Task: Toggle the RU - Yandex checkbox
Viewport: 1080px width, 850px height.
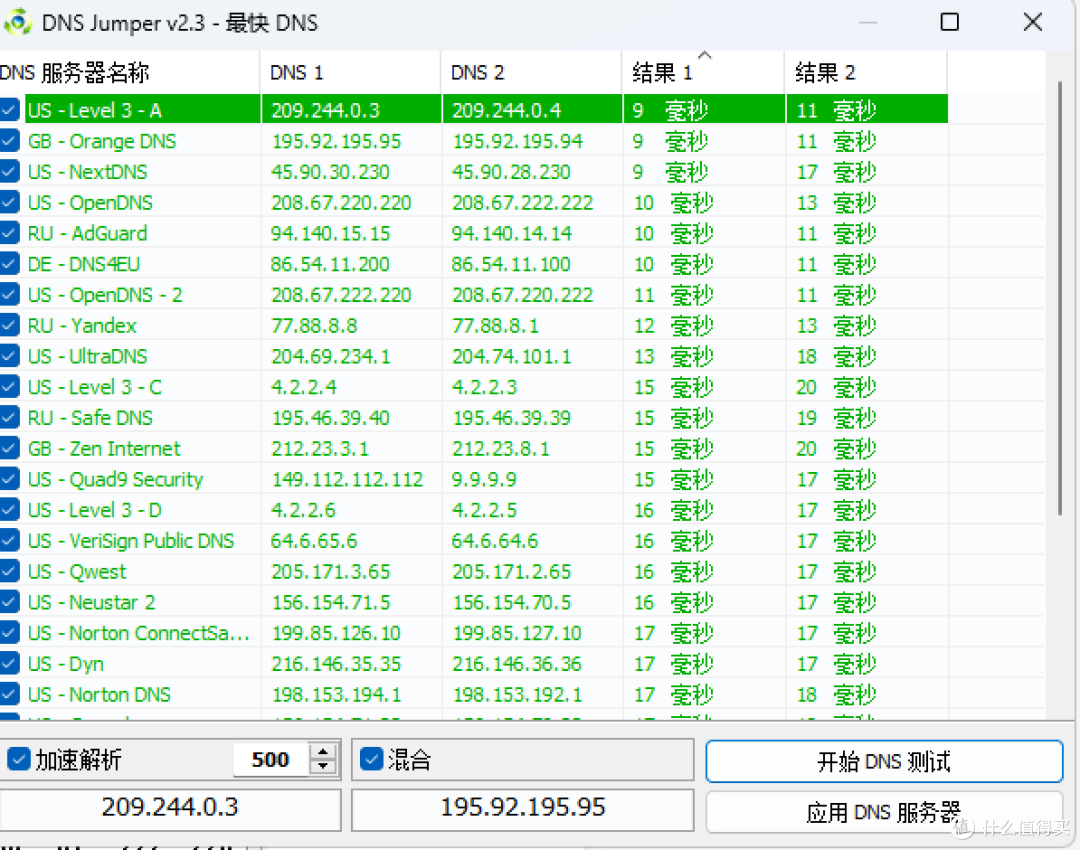Action: pos(9,325)
